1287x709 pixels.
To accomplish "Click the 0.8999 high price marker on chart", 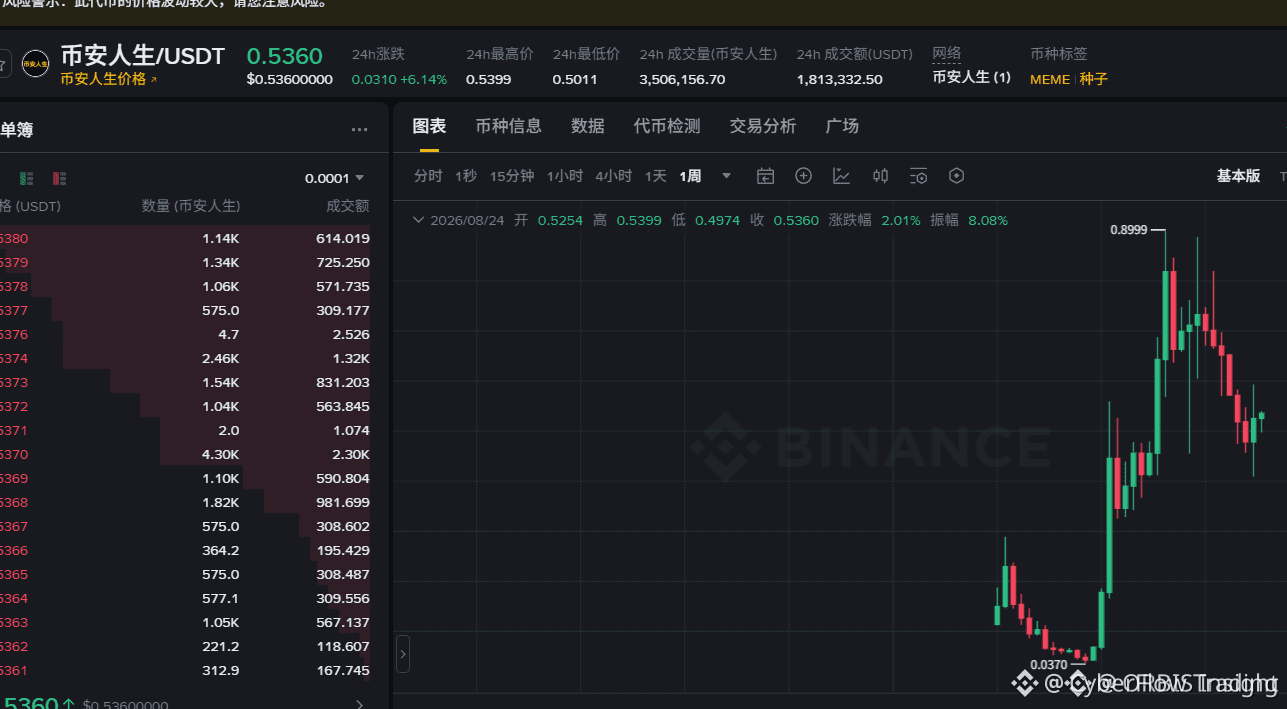I will point(1129,229).
